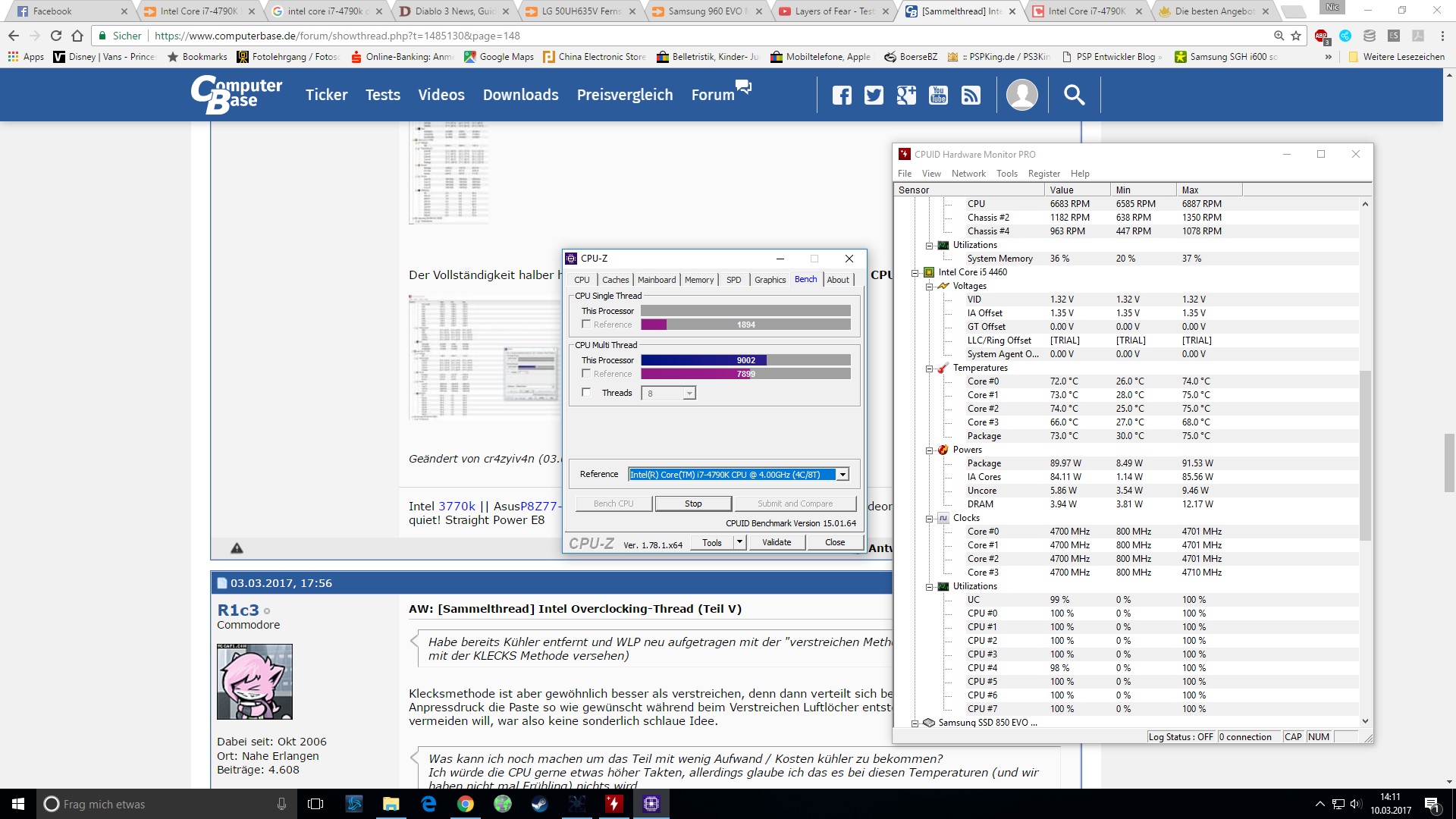
Task: Click the warning triangle report icon
Action: (237, 548)
